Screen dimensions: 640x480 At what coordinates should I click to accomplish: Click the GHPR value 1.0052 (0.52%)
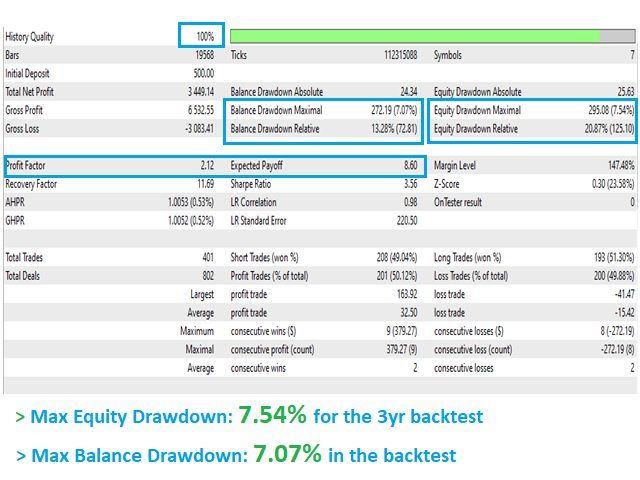point(191,220)
